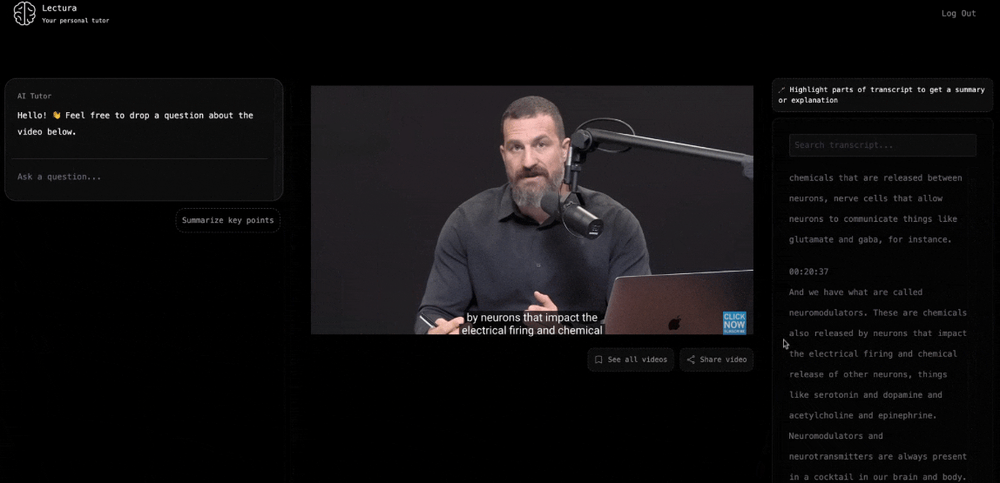Image resolution: width=1000 pixels, height=483 pixels.
Task: Click the Hello greeting message in AI Tutor
Action: tap(135, 124)
